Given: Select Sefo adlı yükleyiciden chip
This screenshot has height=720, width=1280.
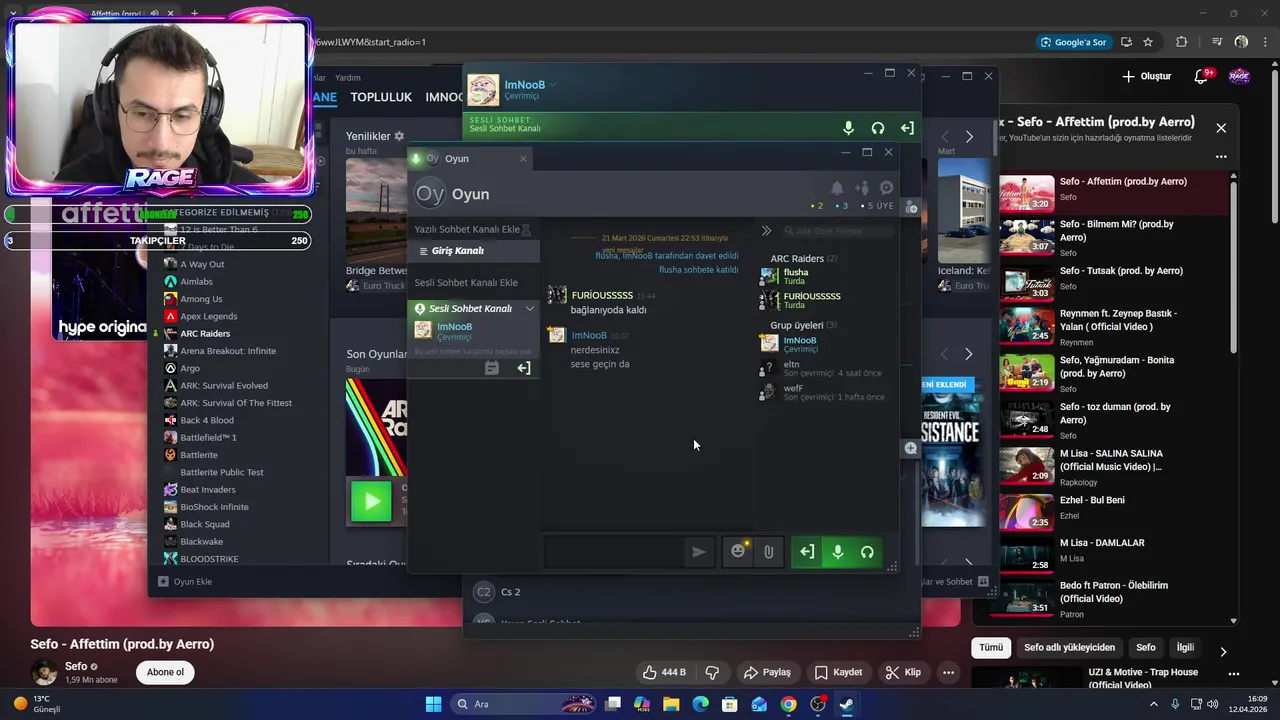Looking at the screenshot, I should [1069, 647].
